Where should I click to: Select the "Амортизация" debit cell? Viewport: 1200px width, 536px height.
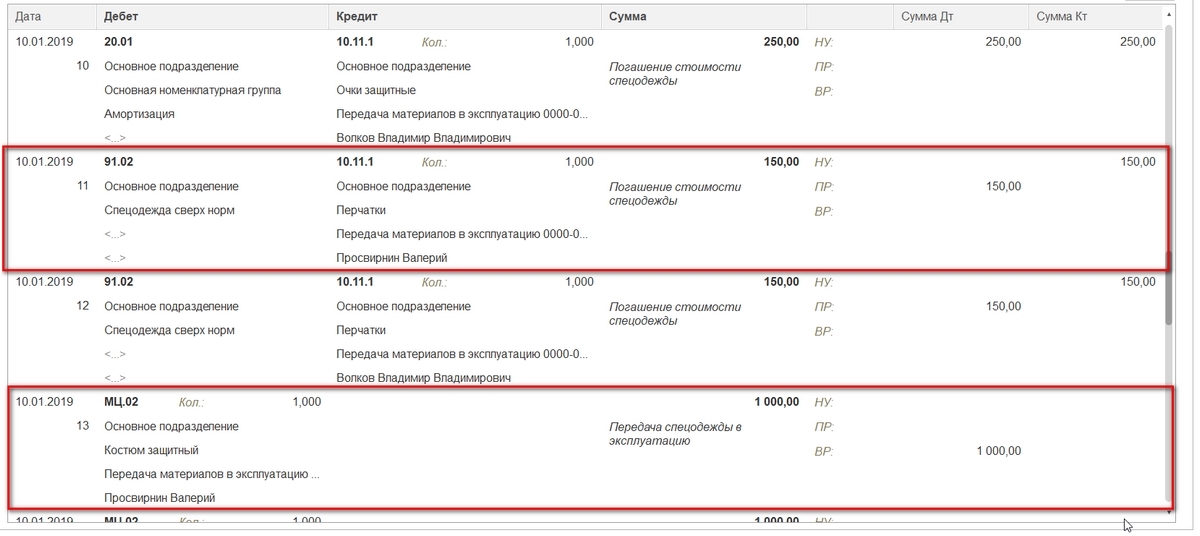[x=139, y=114]
